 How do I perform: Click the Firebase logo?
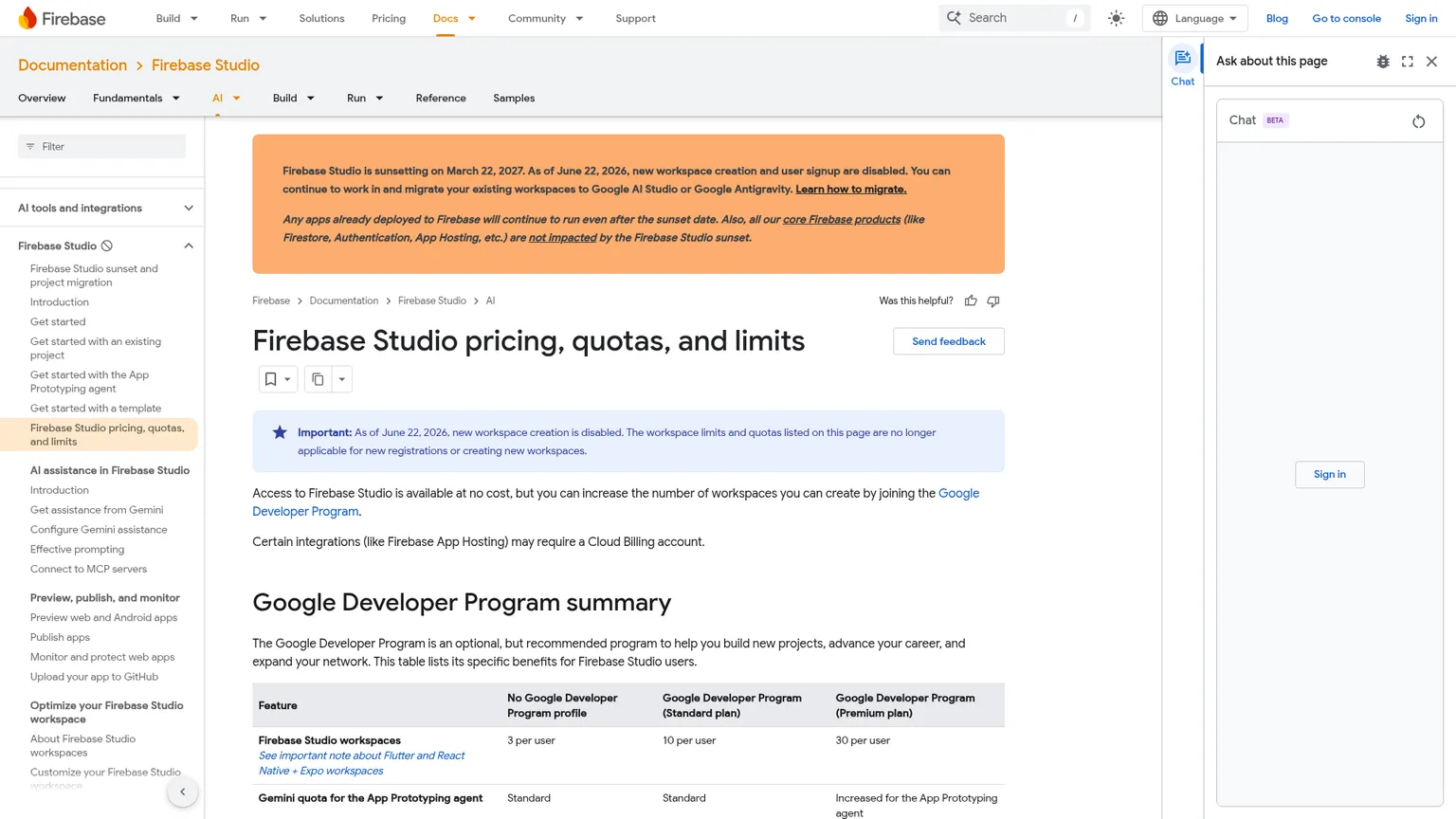coord(62,18)
